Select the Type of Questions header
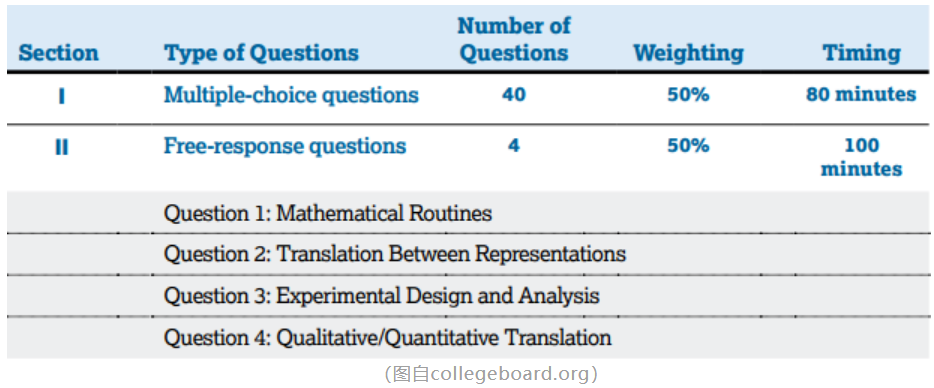 click(261, 53)
